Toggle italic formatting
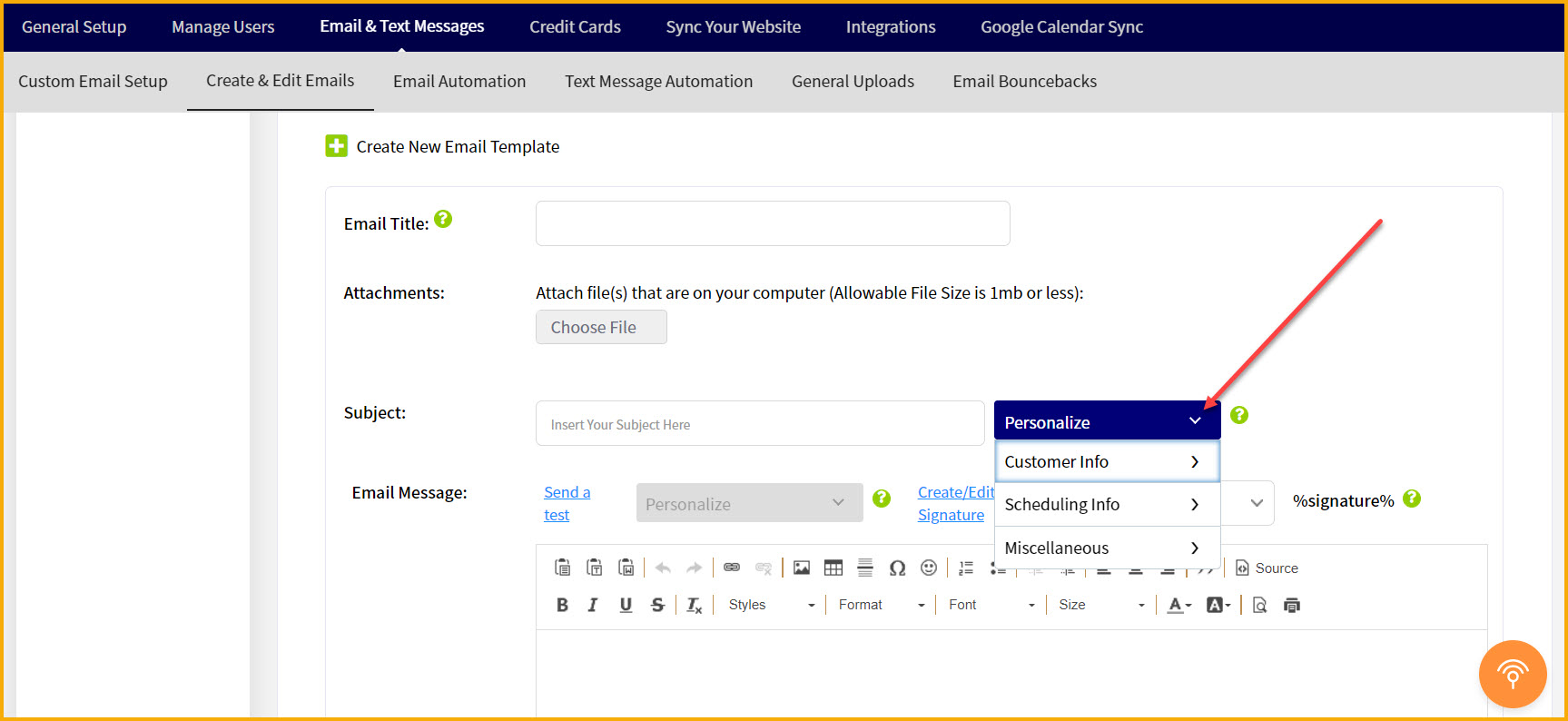Image resolution: width=1568 pixels, height=721 pixels. pyautogui.click(x=593, y=605)
